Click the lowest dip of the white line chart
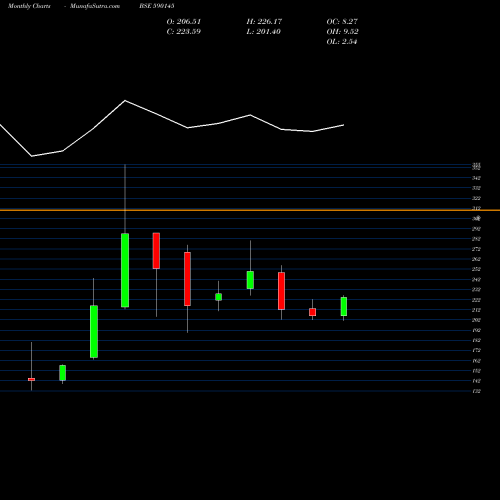500x500 pixels. [31, 156]
